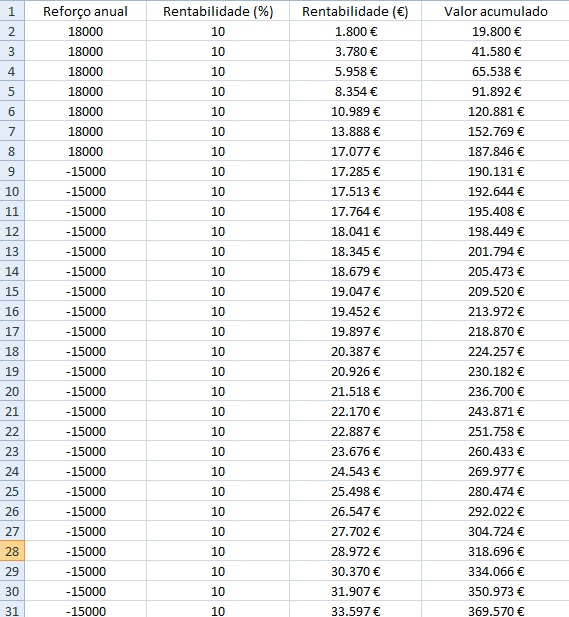
Task: Select the cell with 19.800 €
Action: coord(495,31)
